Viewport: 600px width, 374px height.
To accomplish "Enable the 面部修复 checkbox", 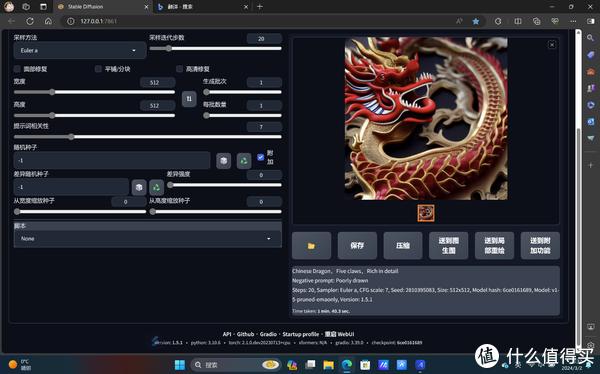I will 17,69.
